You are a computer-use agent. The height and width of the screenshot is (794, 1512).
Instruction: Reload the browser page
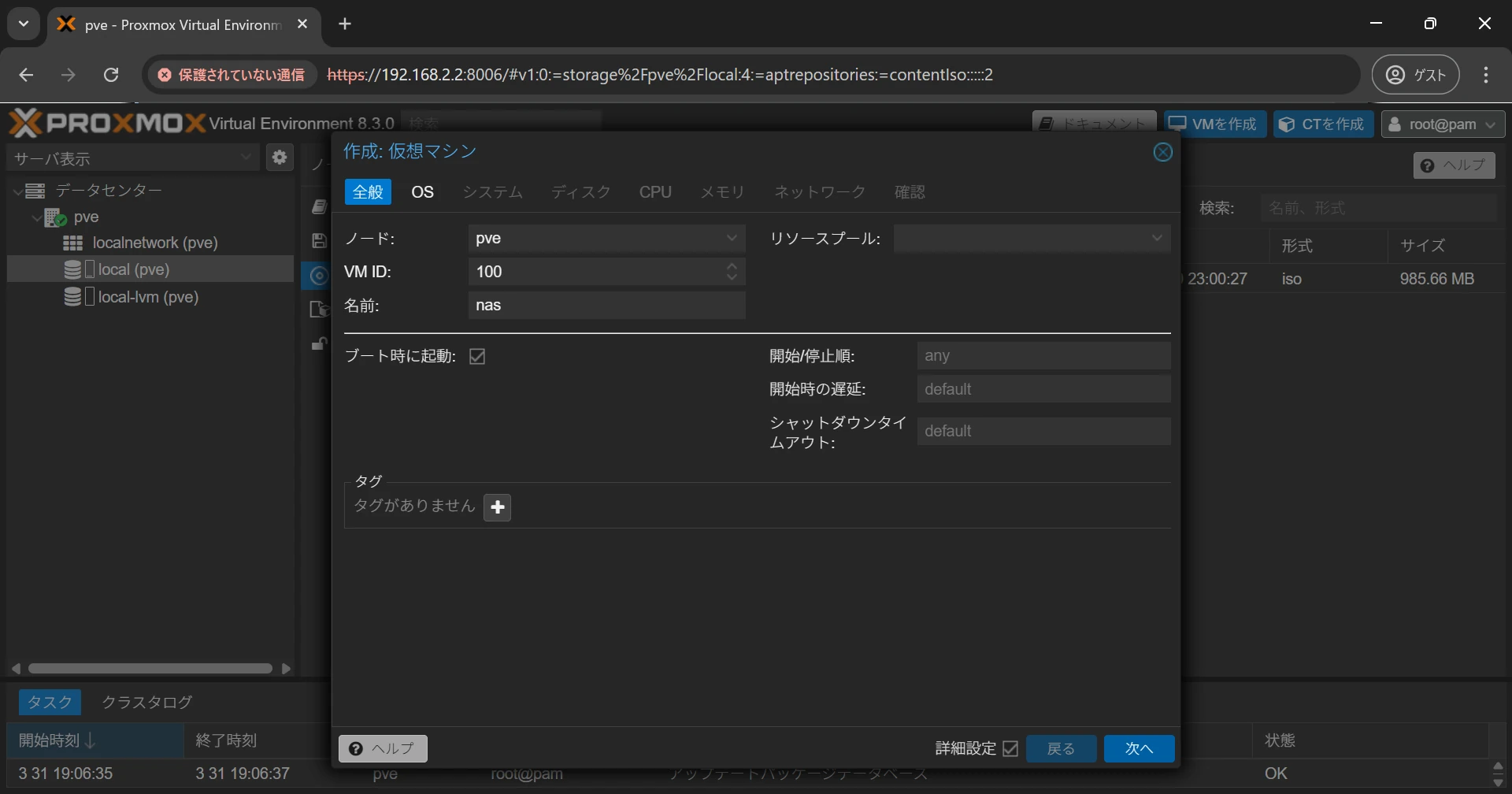click(111, 75)
